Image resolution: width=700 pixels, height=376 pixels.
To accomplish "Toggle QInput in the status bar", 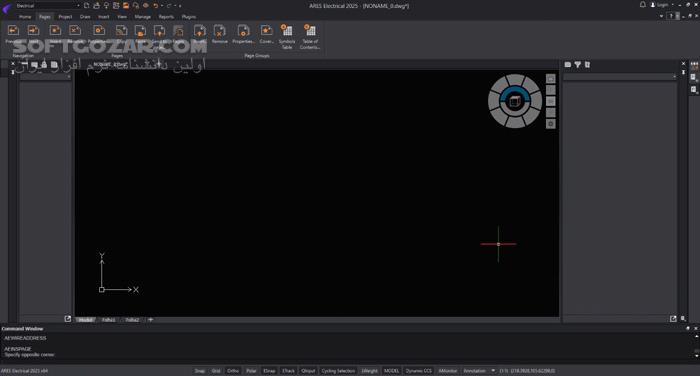I will pyautogui.click(x=308, y=371).
